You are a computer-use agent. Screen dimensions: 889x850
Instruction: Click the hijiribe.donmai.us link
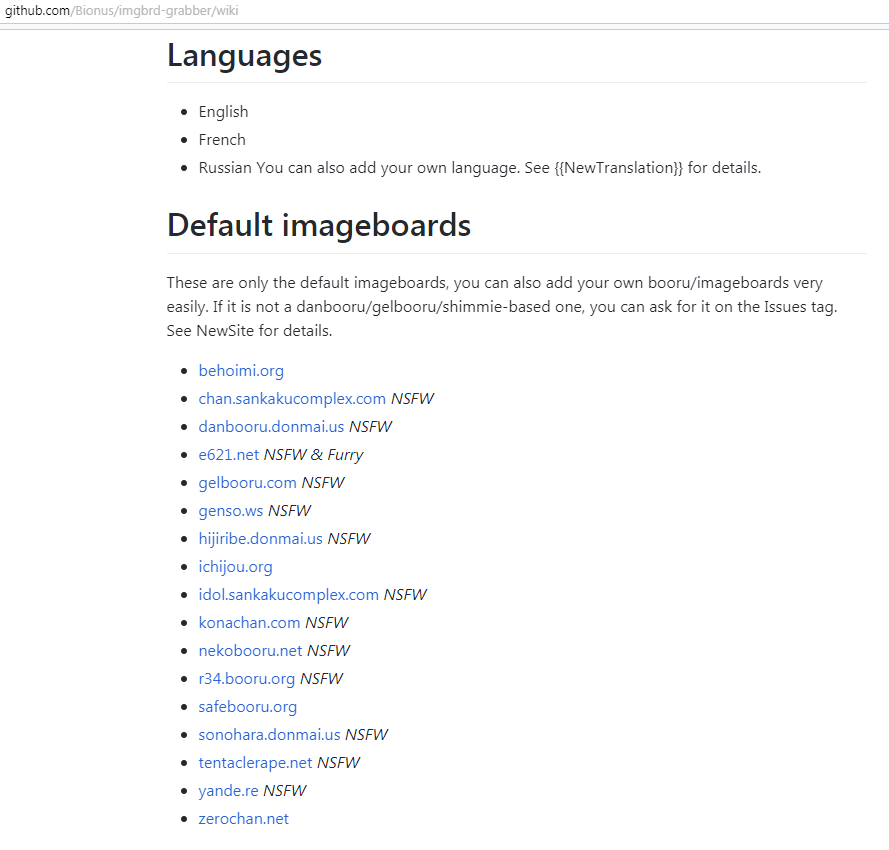[x=260, y=539]
